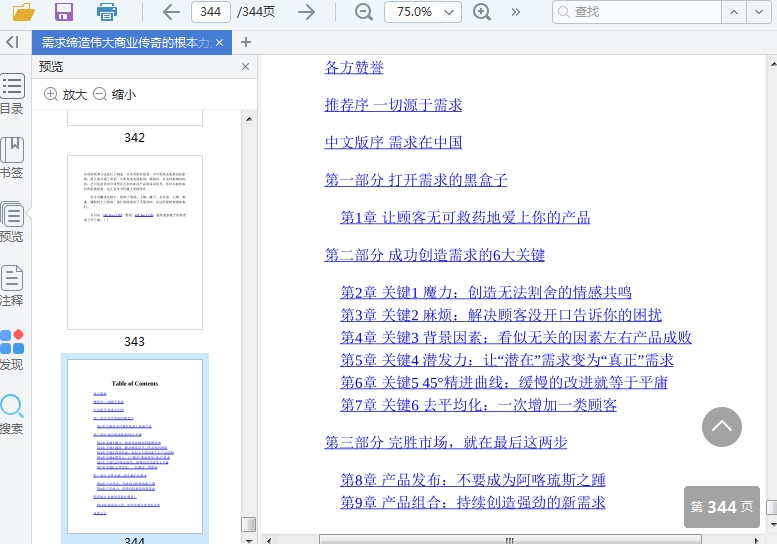Click the 第 344 页 page indicator badge
Viewport: 777px width, 544px height.
click(x=722, y=507)
